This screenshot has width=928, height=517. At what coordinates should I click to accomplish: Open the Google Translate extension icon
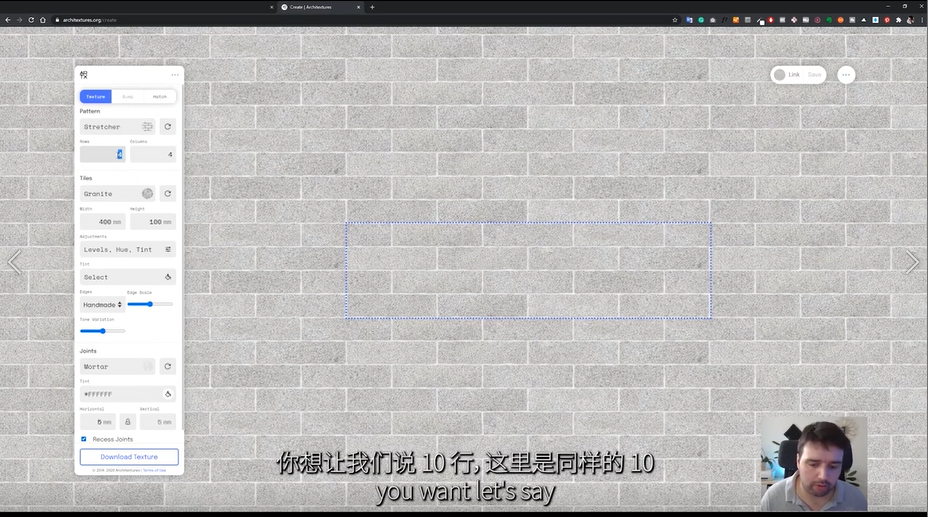pos(689,20)
